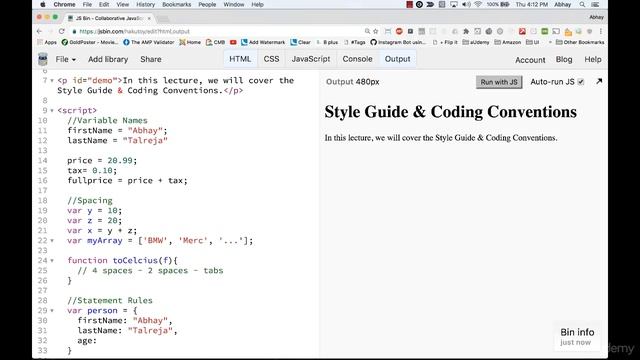Click the red Acrobat-style extension icon
Screen dimensions: 640x360
point(522,31)
